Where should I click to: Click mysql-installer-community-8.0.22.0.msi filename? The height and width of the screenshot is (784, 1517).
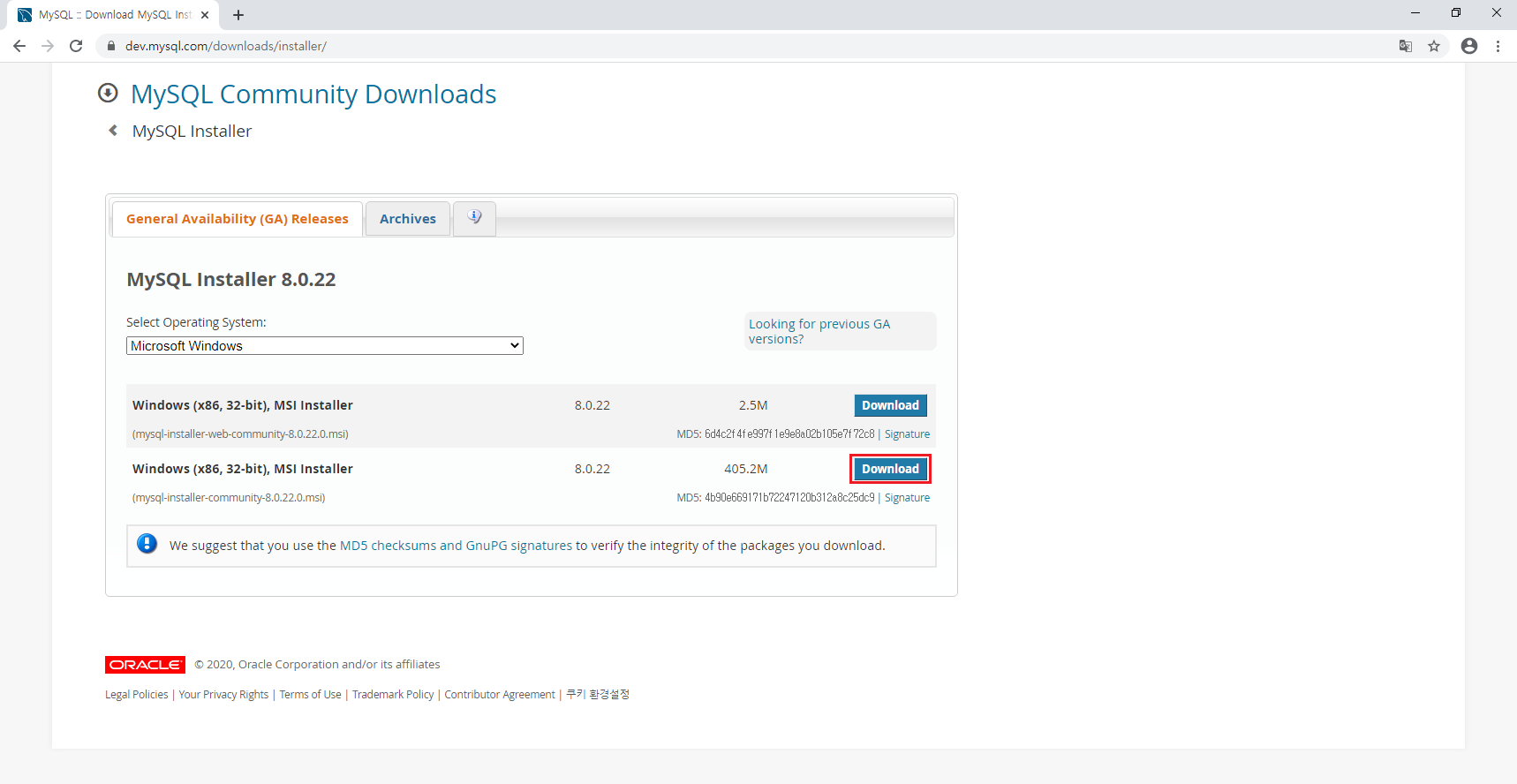[x=229, y=498]
